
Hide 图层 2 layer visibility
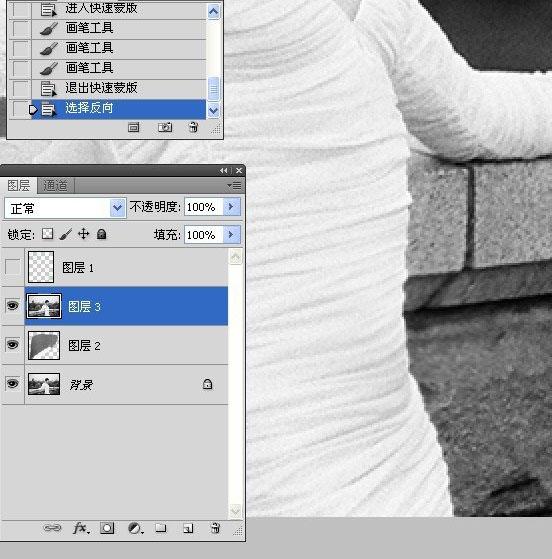click(12, 345)
